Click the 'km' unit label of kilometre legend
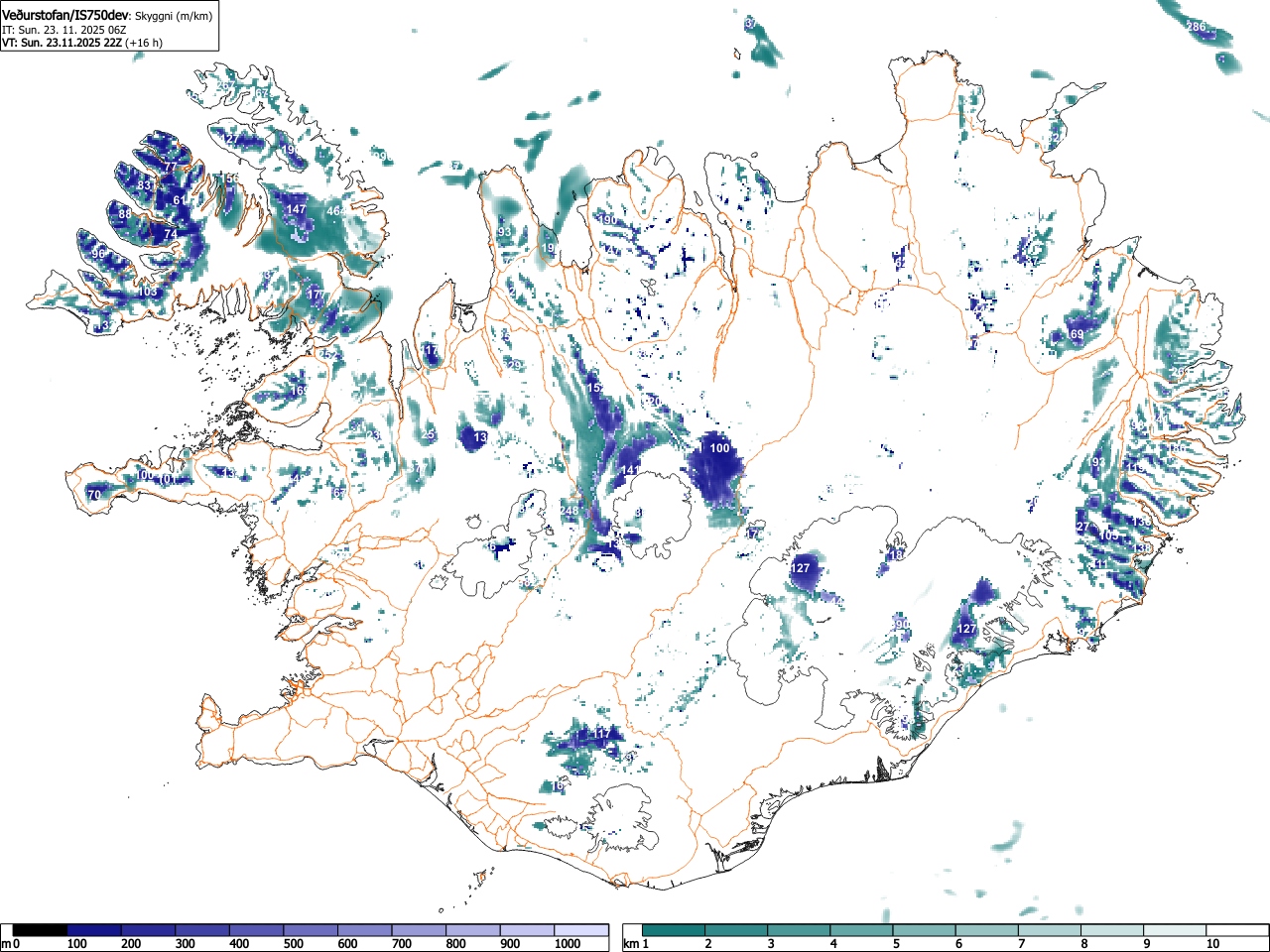 [631, 944]
